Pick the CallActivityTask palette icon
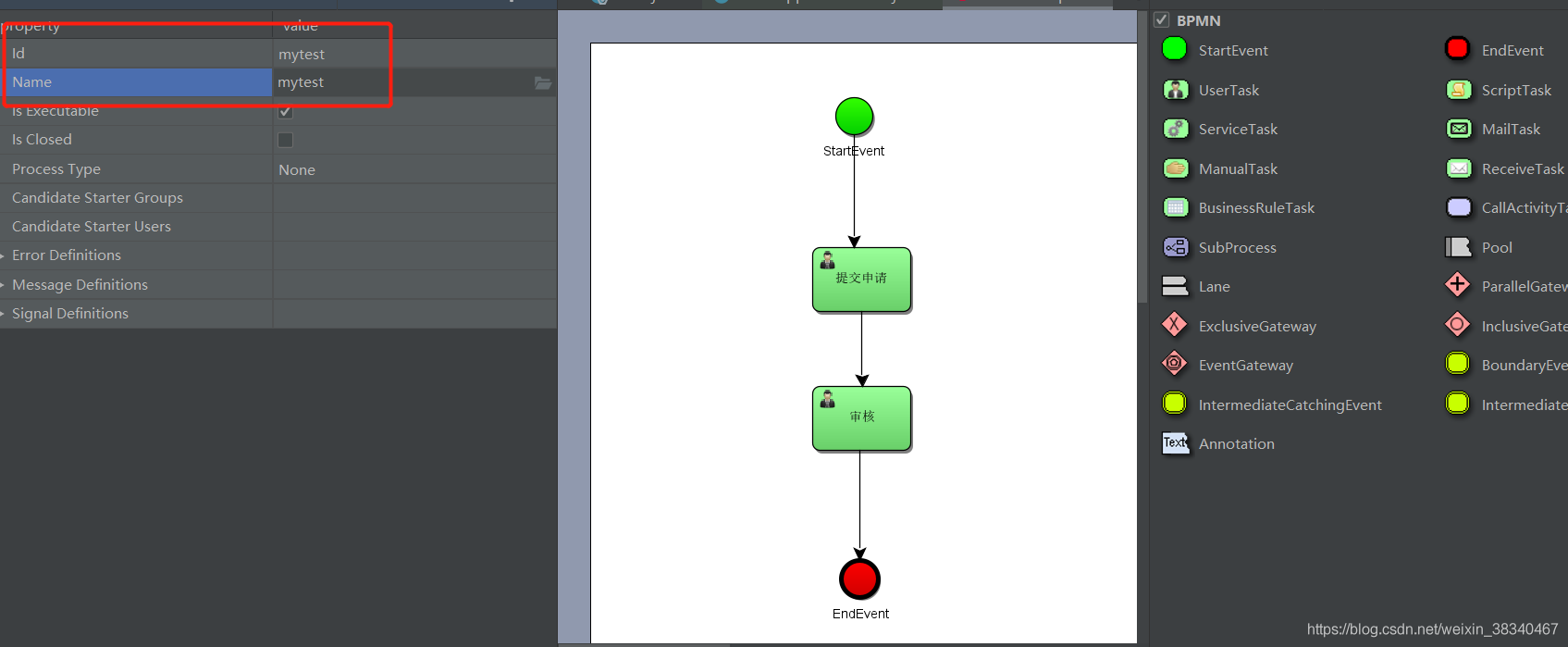This screenshot has width=1568, height=647. pos(1459,207)
